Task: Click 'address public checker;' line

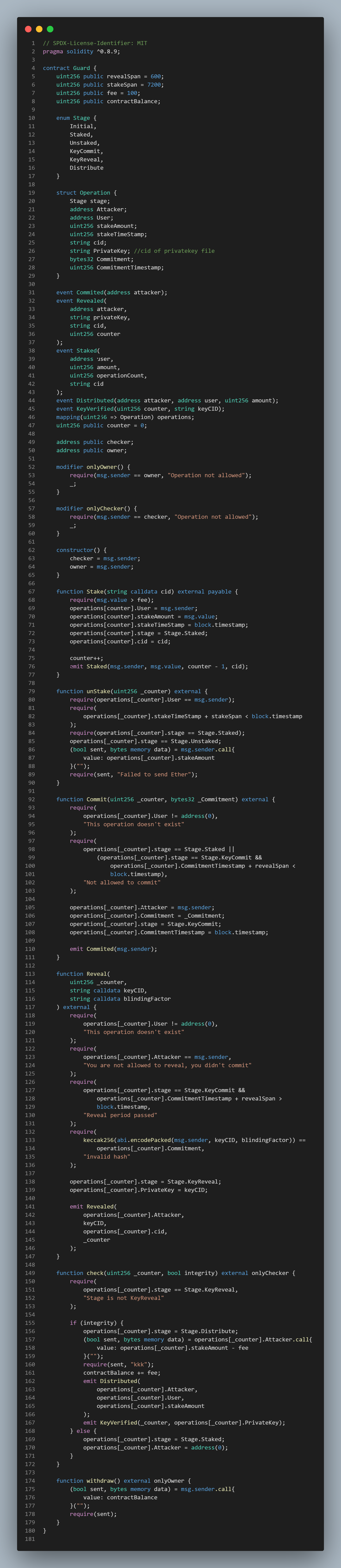Action: point(95,442)
